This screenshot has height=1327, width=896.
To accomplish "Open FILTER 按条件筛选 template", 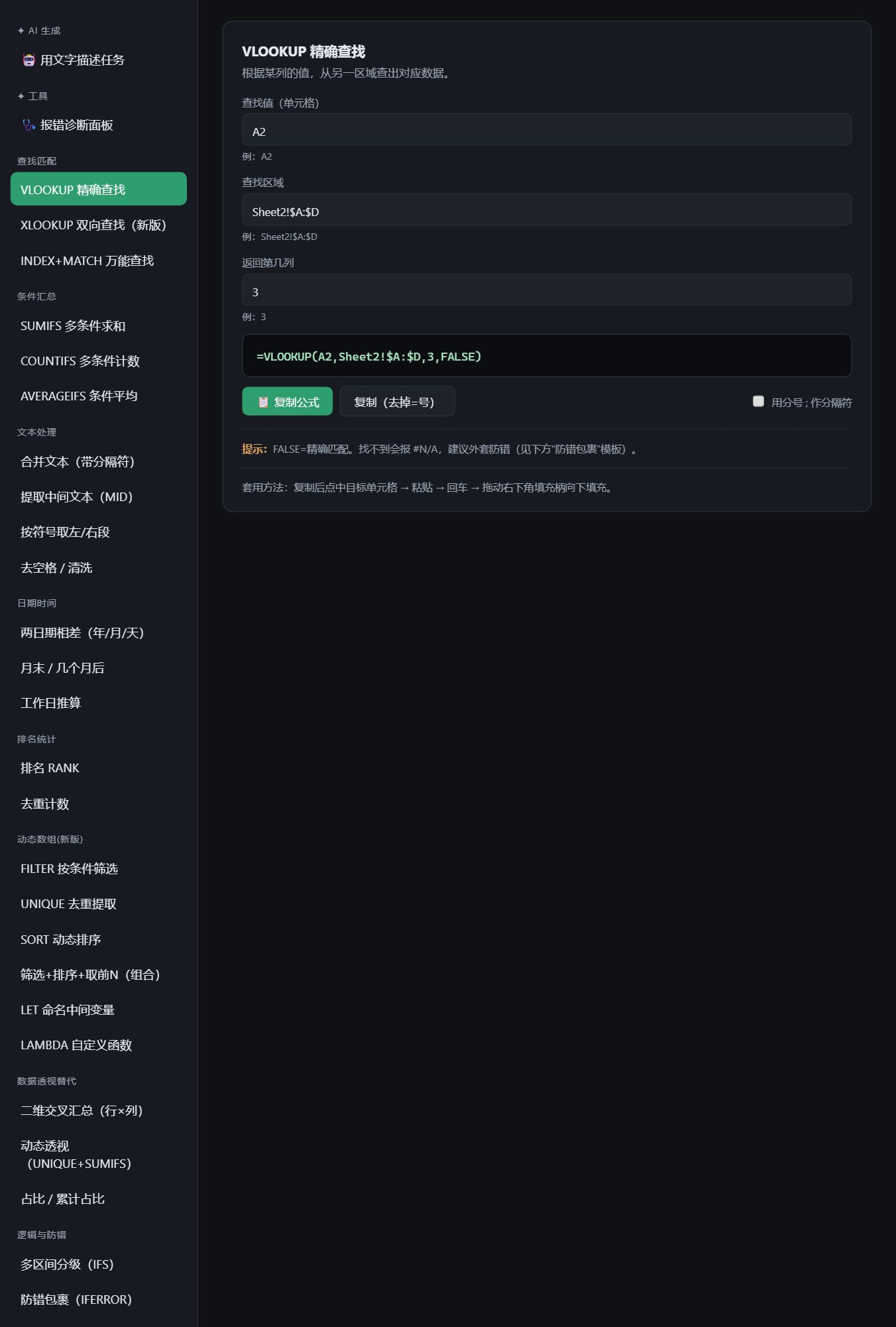I will [x=99, y=869].
